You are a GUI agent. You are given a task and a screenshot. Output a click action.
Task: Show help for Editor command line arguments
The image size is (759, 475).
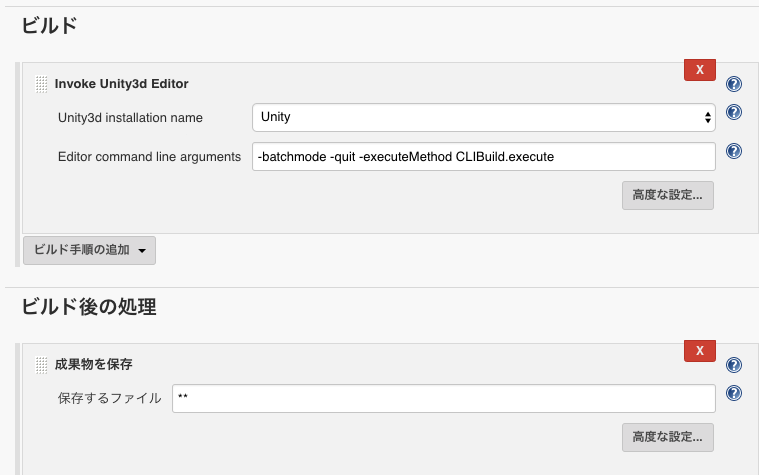click(734, 151)
